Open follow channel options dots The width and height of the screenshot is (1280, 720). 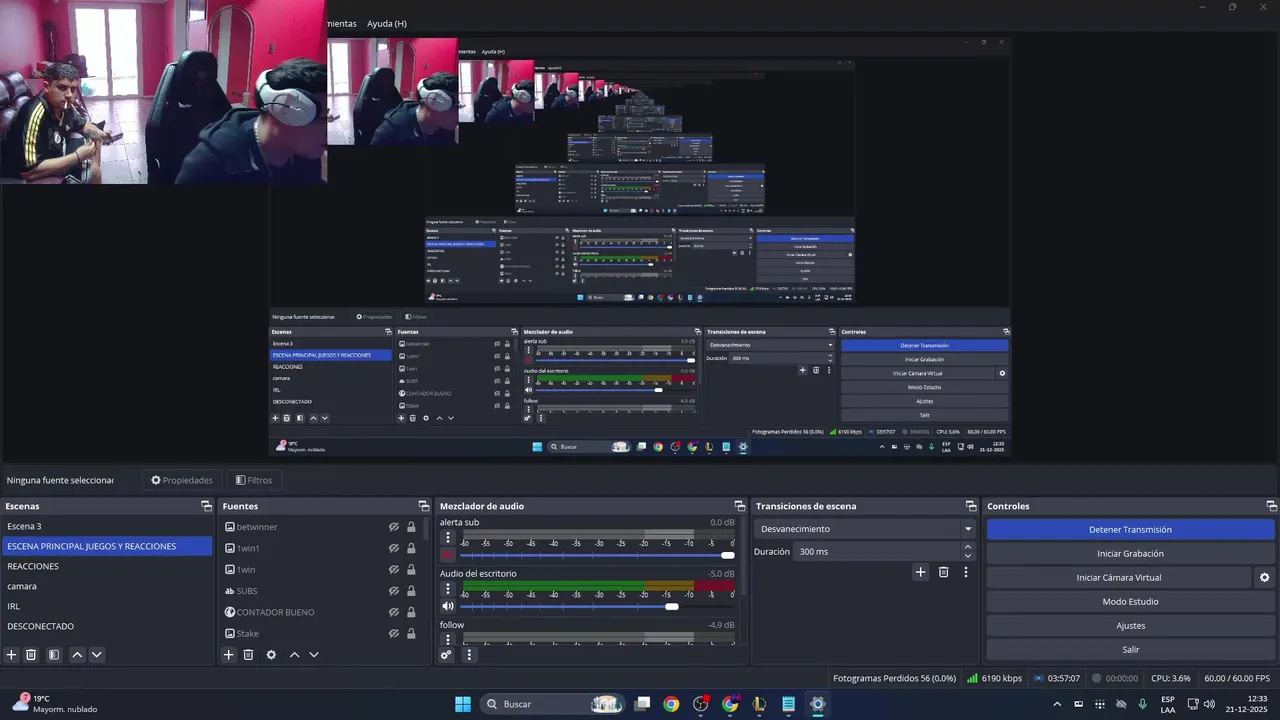[x=447, y=639]
